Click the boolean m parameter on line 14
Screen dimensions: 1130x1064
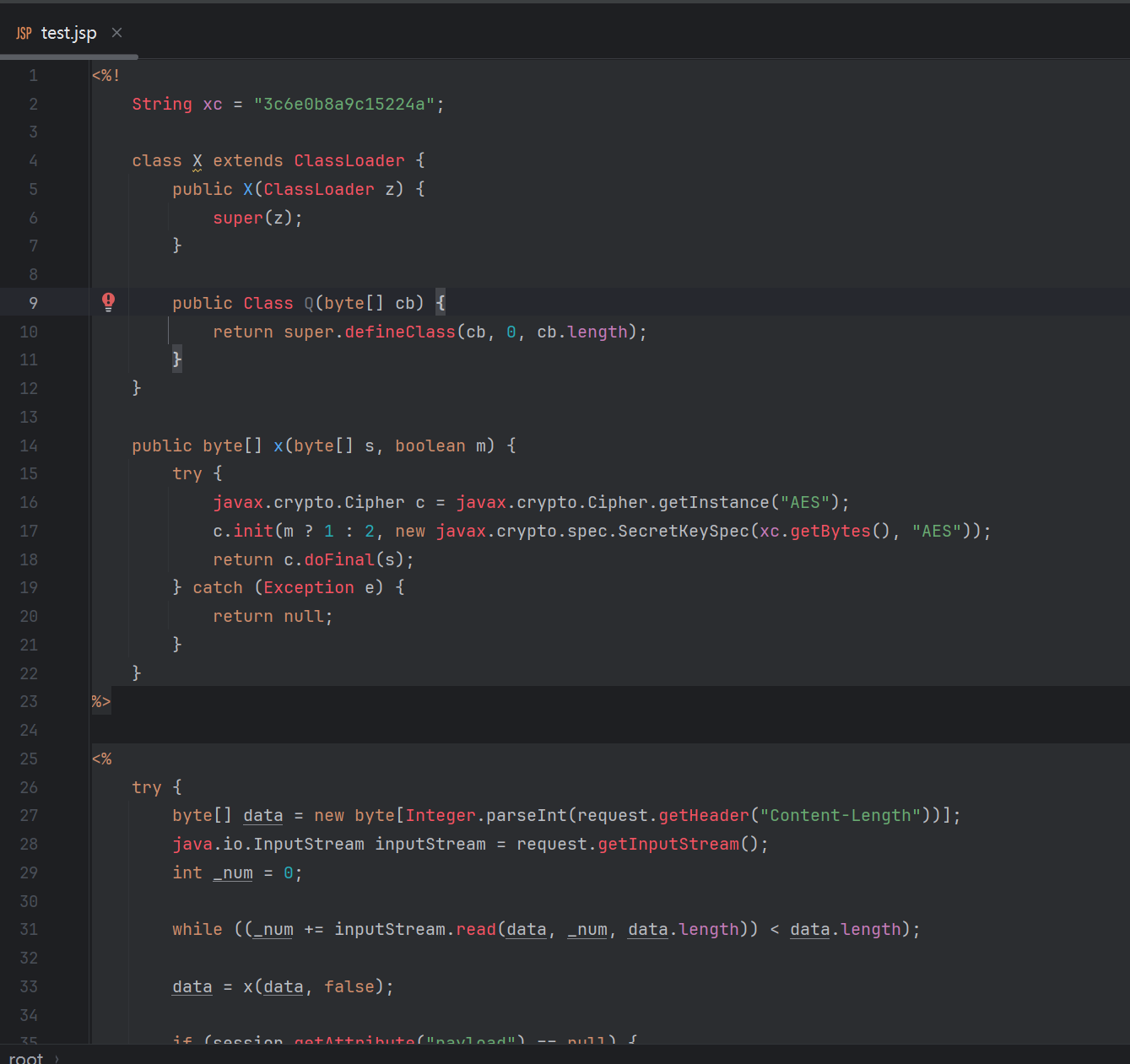click(440, 446)
